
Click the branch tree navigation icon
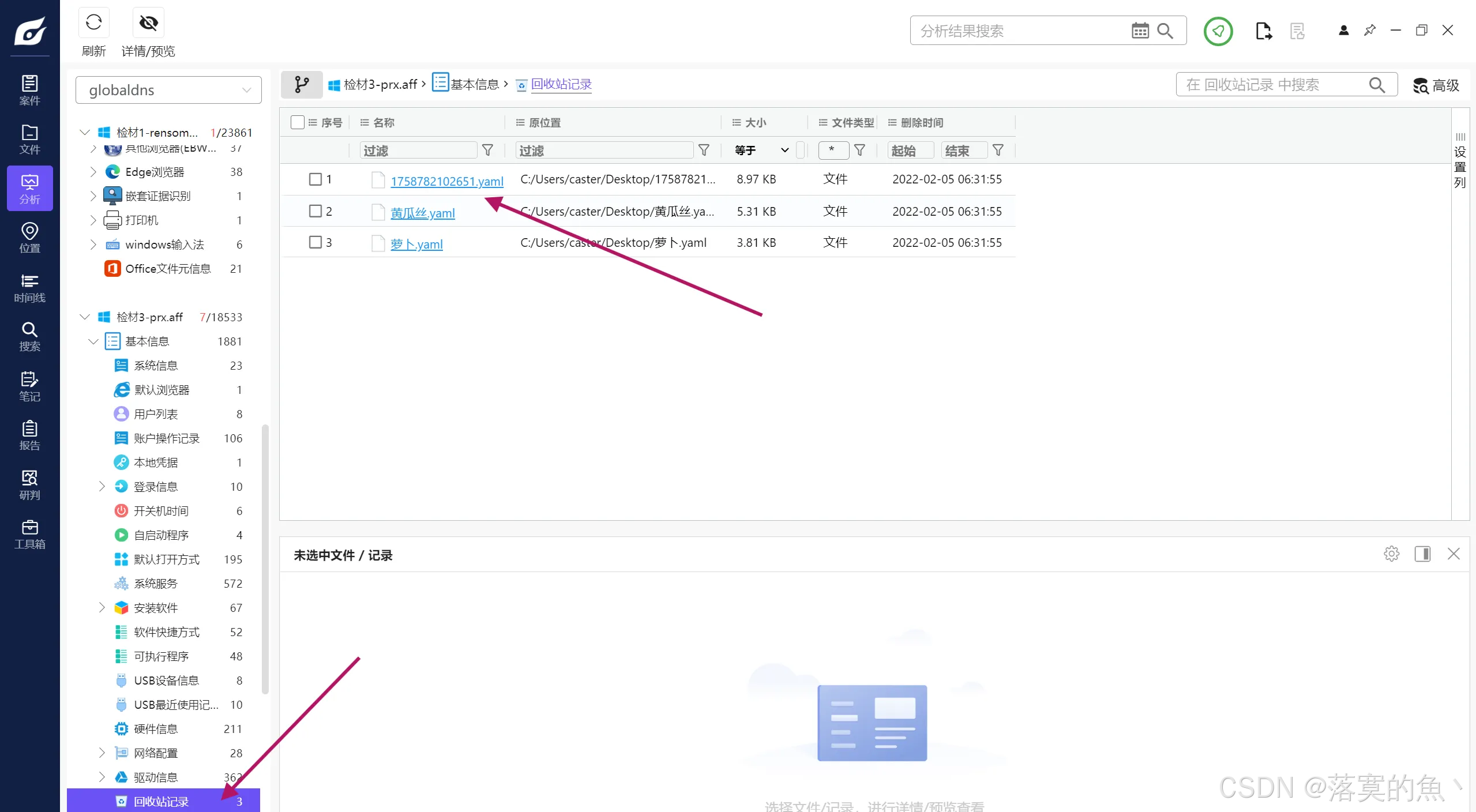[302, 85]
